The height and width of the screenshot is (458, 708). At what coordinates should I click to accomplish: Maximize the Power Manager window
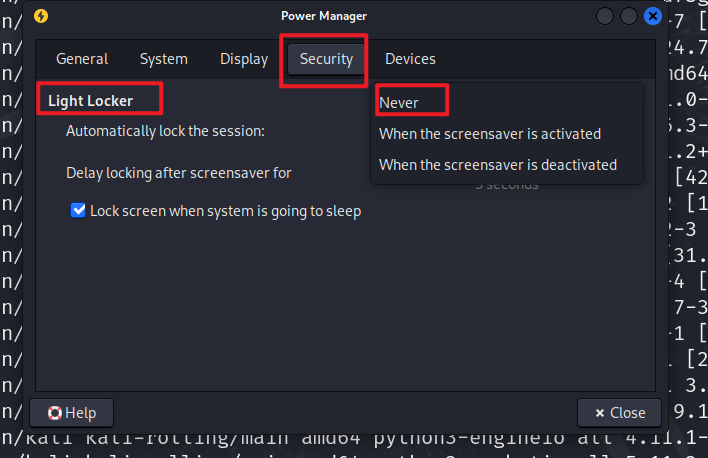[629, 17]
